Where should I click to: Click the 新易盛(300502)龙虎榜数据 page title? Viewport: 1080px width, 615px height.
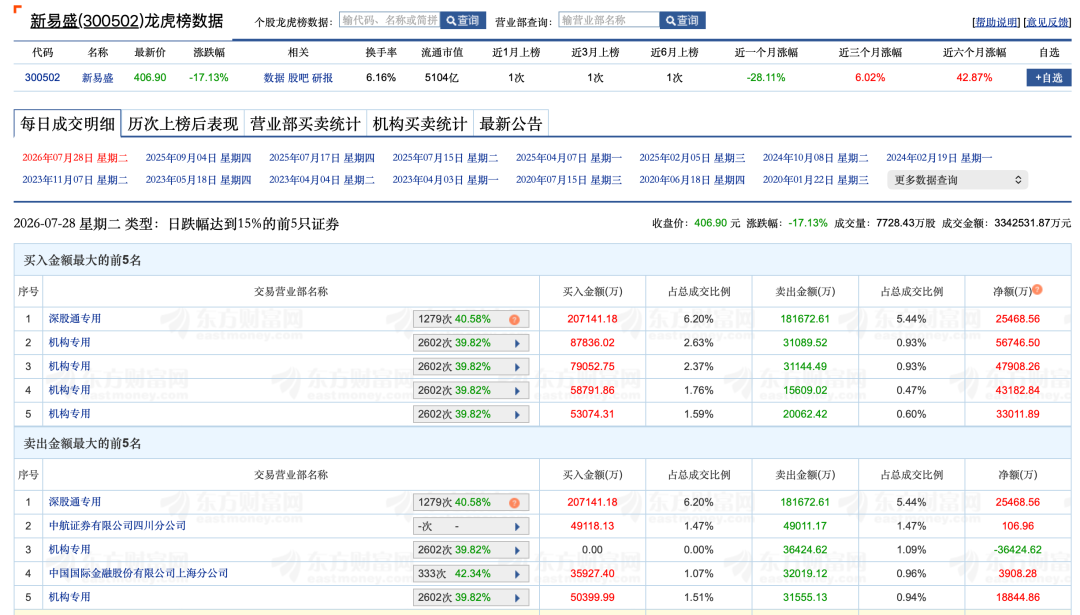point(127,21)
